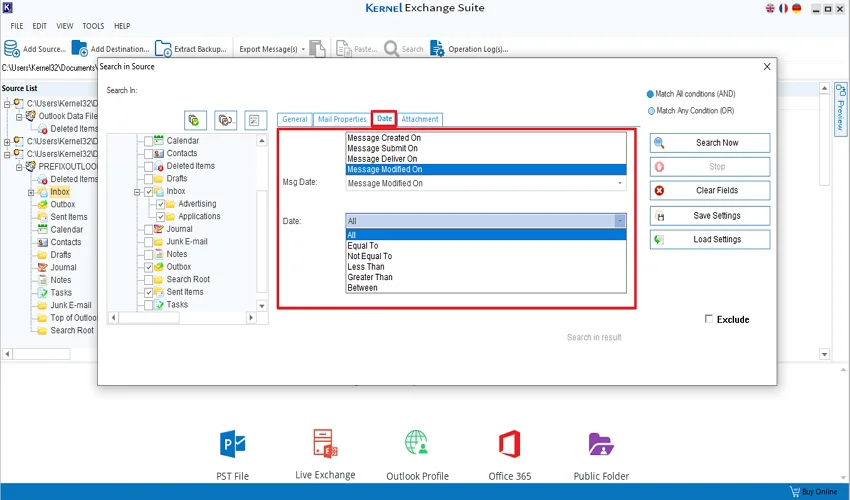Click the Add Destination toolbar icon
The height and width of the screenshot is (500, 850).
tap(80, 48)
